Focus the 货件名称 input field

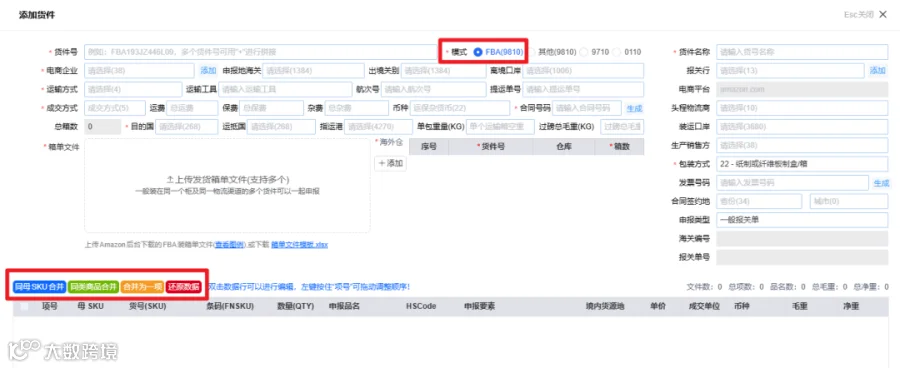[x=802, y=52]
